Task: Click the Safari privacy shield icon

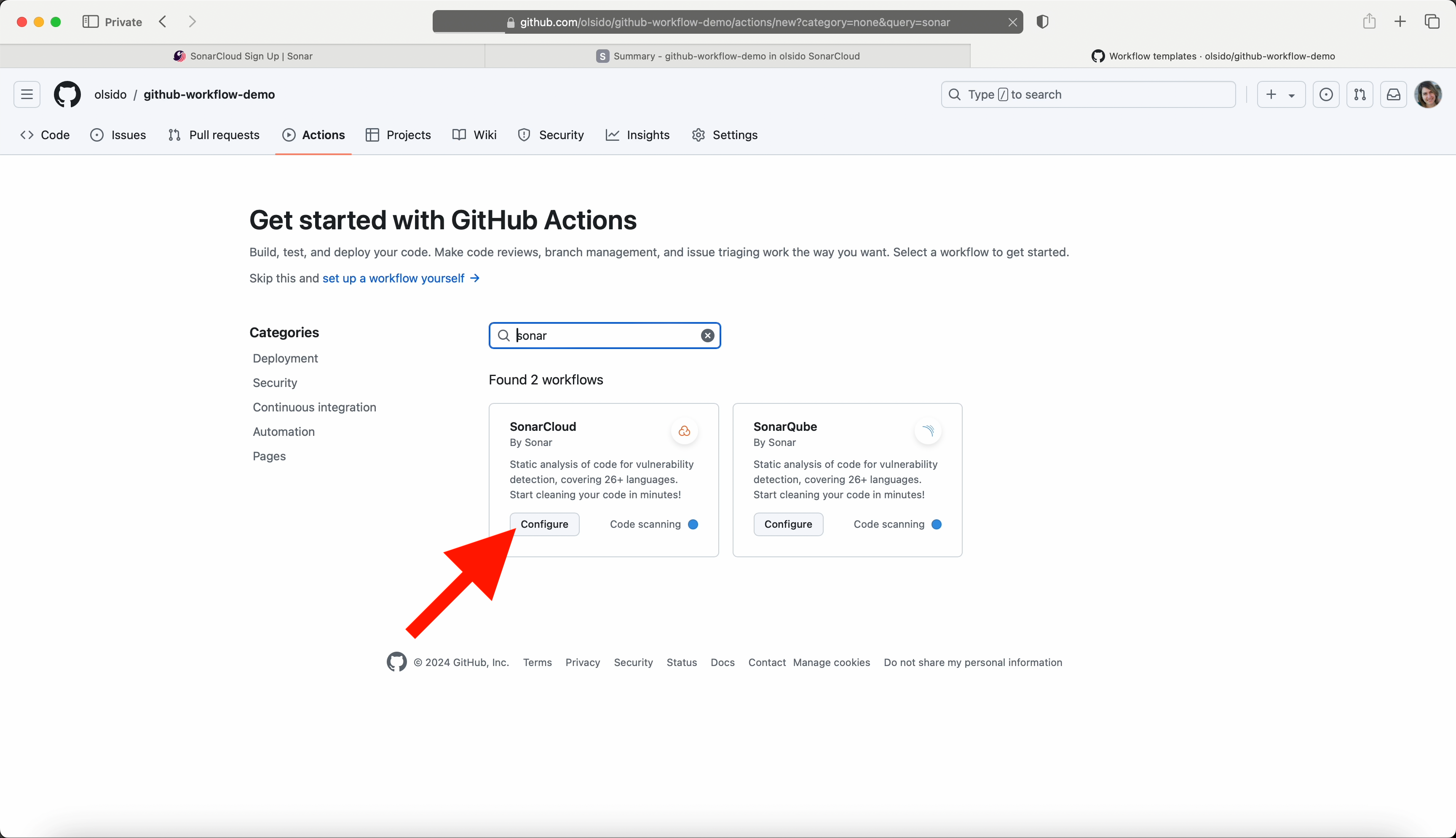Action: pyautogui.click(x=1043, y=22)
